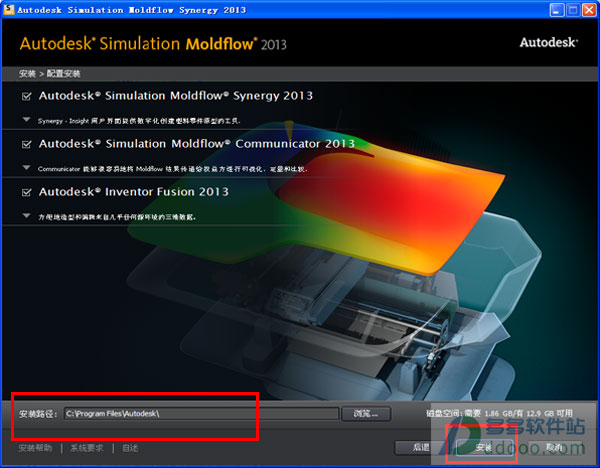Open the 系统要求 system requirements link
This screenshot has height=468, width=600.
pos(87,448)
